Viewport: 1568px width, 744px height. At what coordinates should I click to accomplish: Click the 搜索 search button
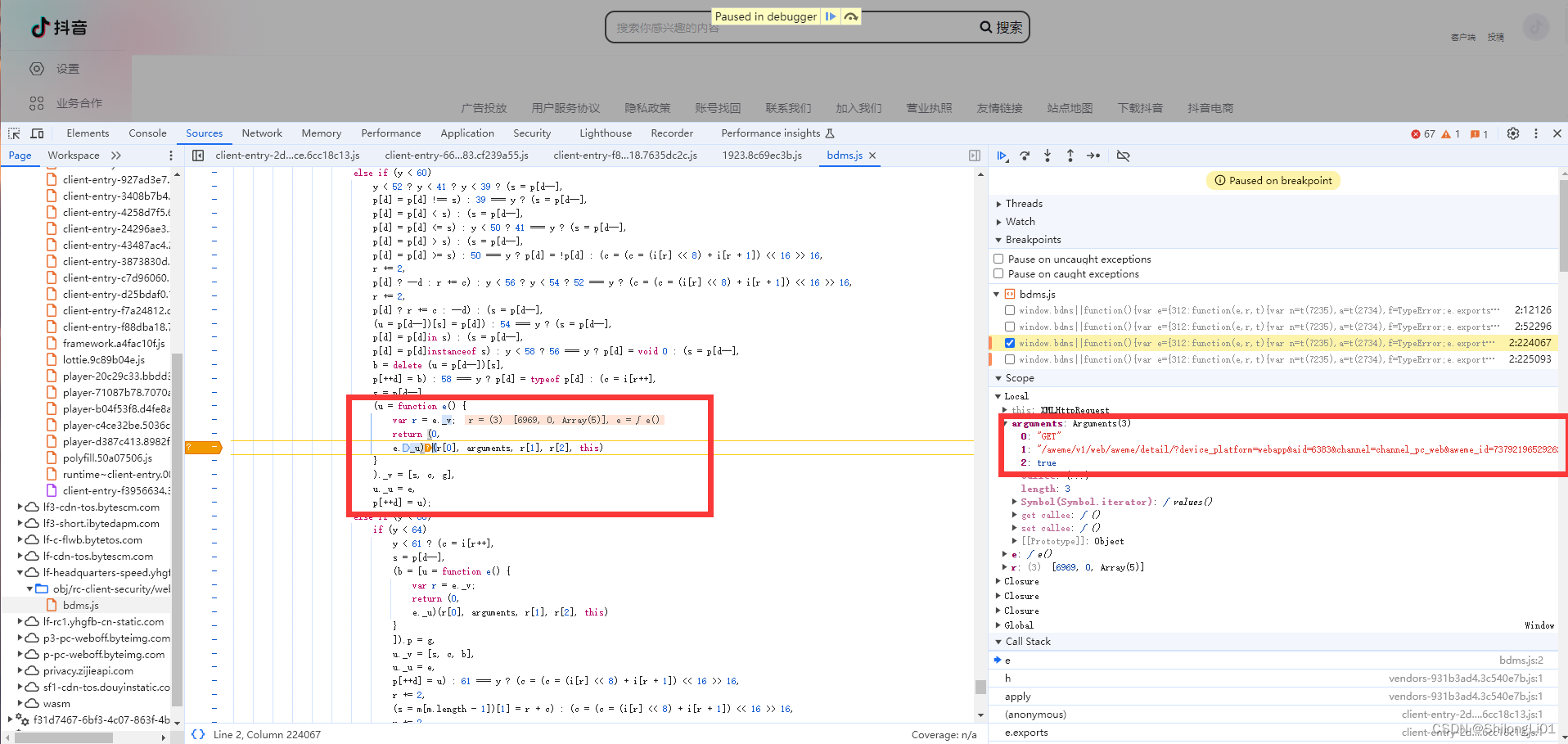[x=1002, y=27]
